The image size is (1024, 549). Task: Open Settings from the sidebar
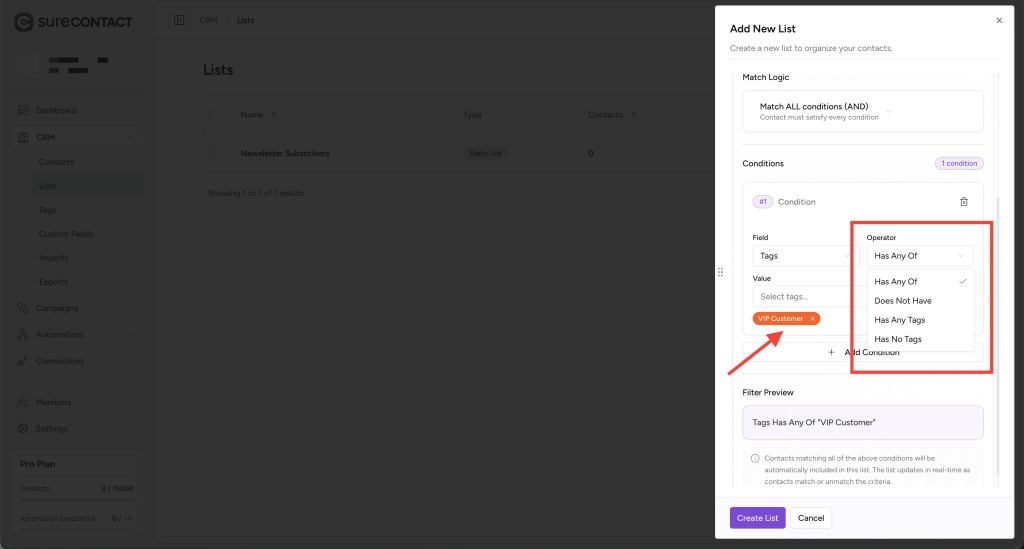(51, 428)
